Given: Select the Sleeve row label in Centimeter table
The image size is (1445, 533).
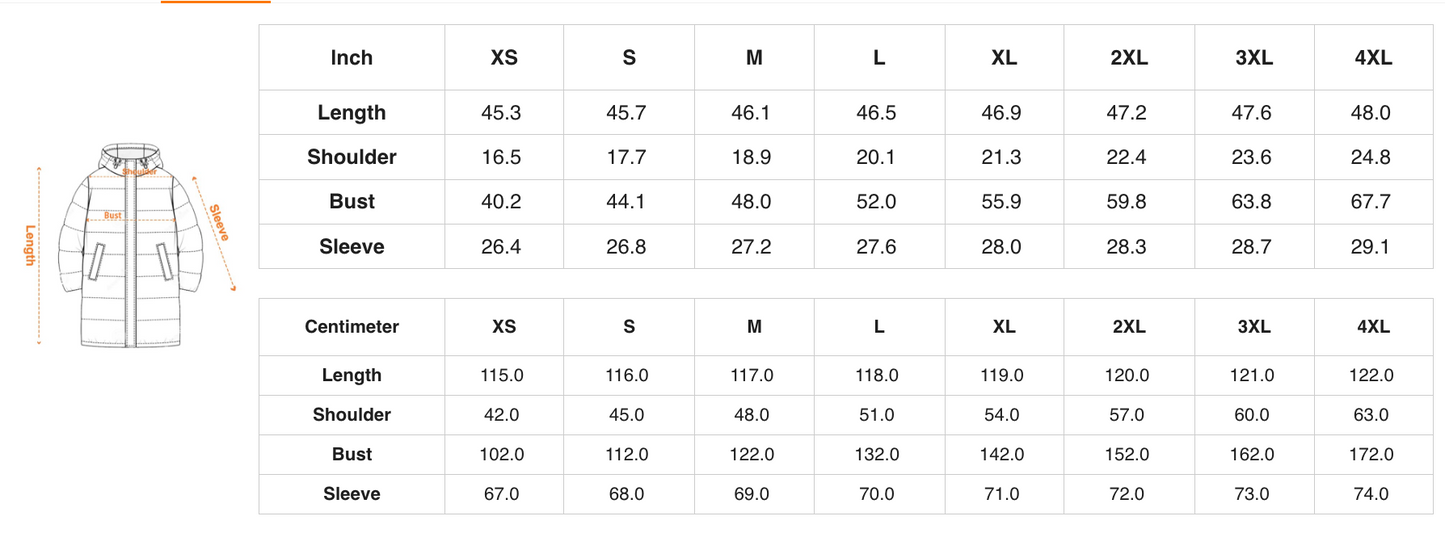Looking at the screenshot, I should 352,494.
